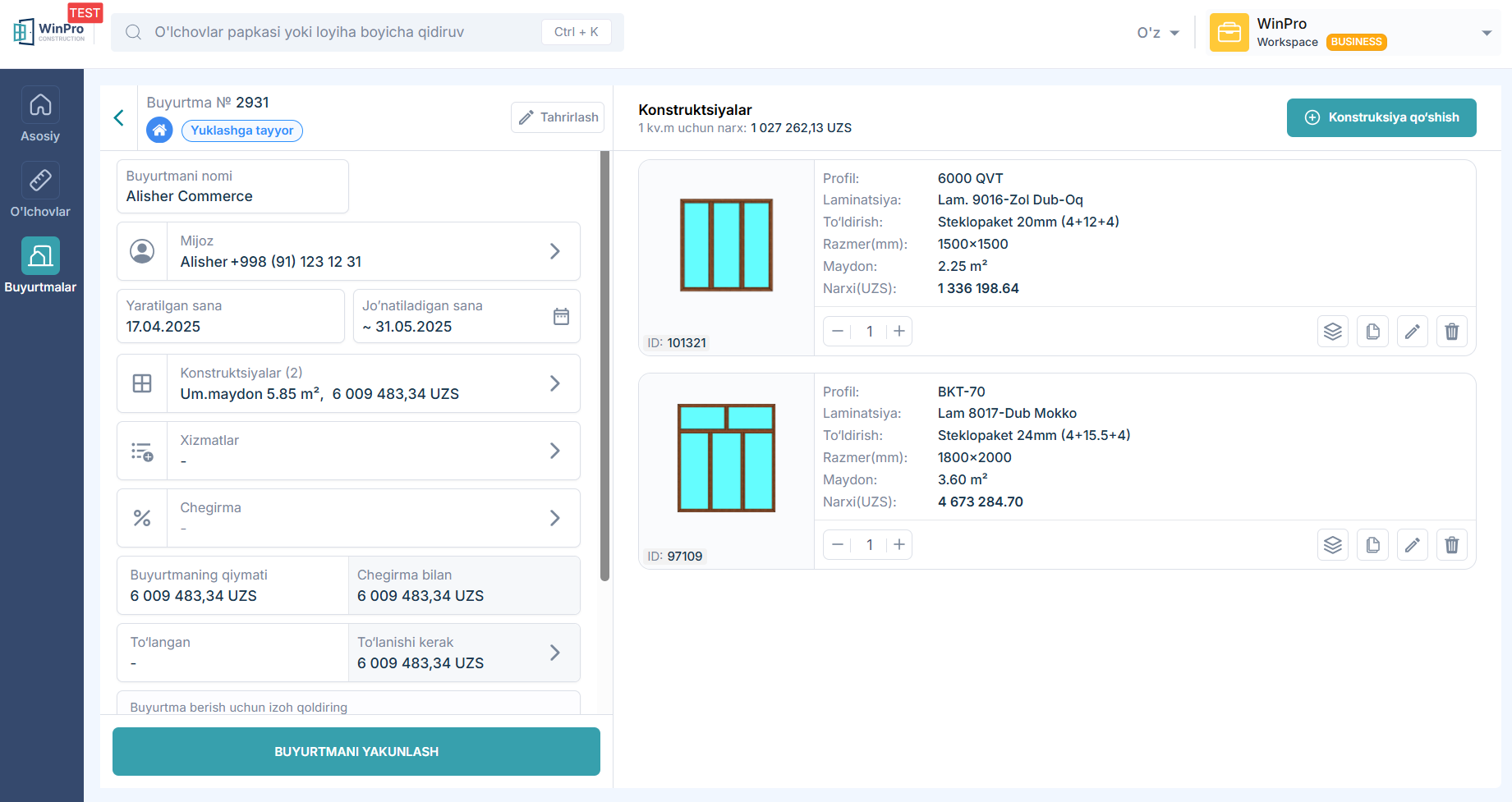Go back using the left arrow icon
Screen dimensions: 1512x802
pos(119,118)
